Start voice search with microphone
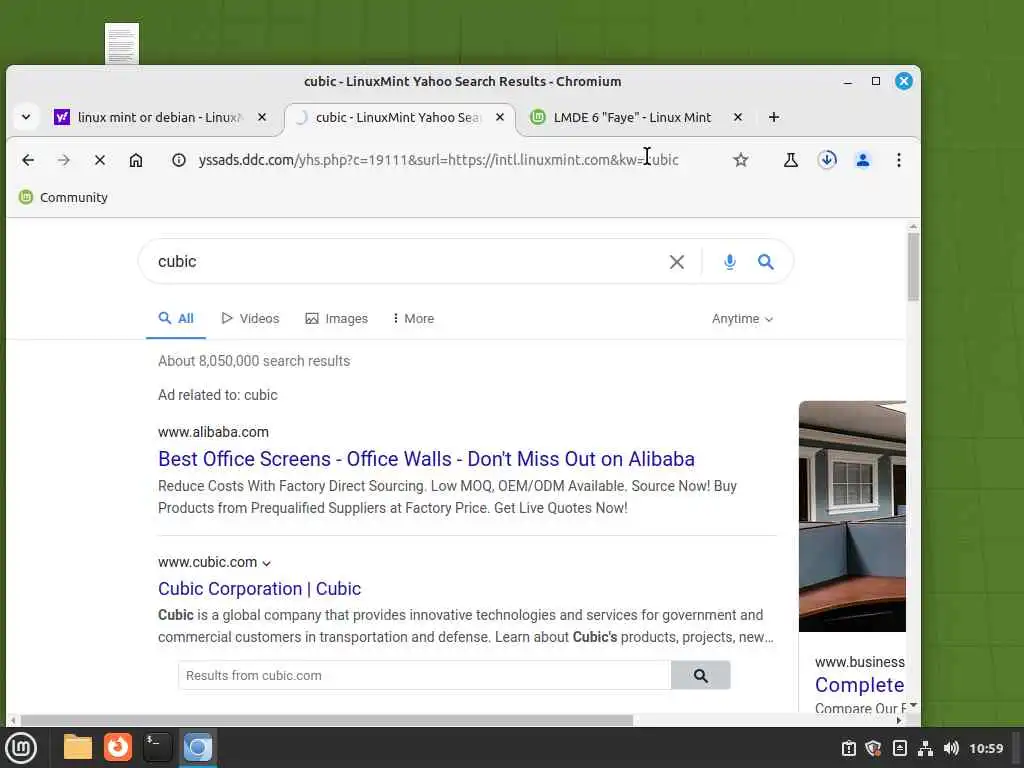Image resolution: width=1024 pixels, height=768 pixels. [x=729, y=262]
